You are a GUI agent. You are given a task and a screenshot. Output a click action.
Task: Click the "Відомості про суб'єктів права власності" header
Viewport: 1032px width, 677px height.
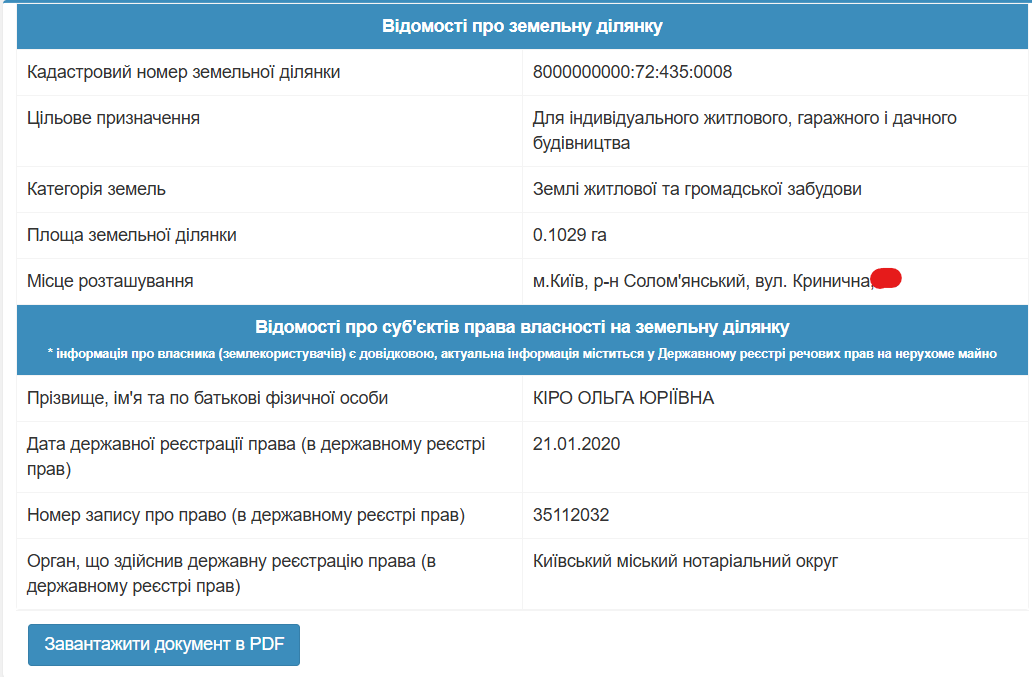tap(522, 327)
